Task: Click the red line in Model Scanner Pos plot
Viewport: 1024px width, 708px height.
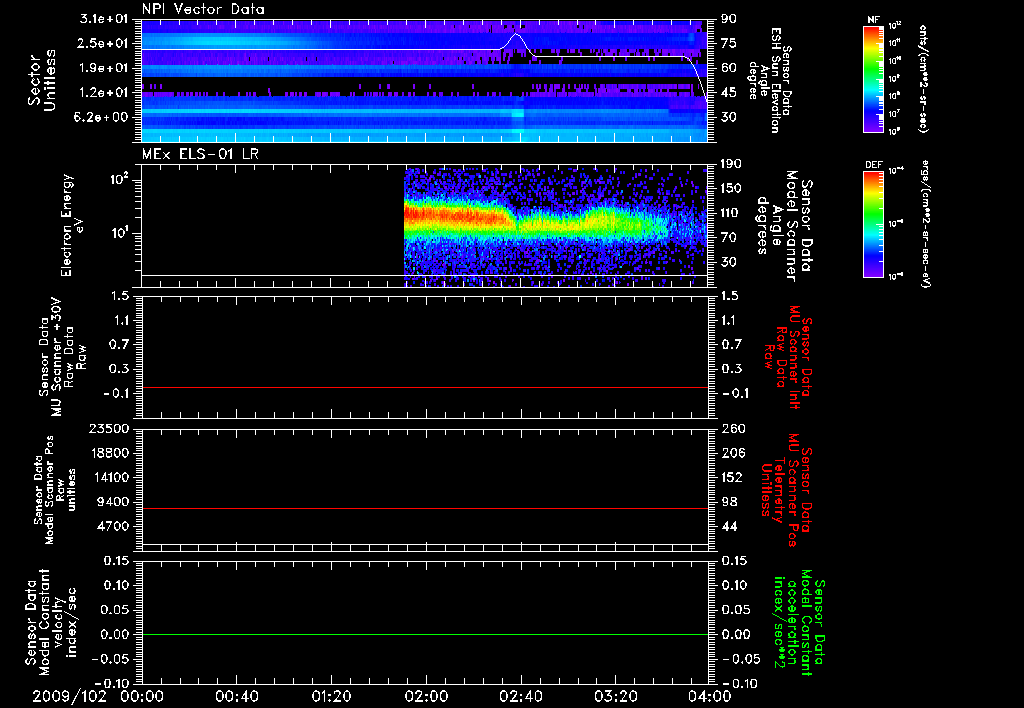Action: point(424,508)
